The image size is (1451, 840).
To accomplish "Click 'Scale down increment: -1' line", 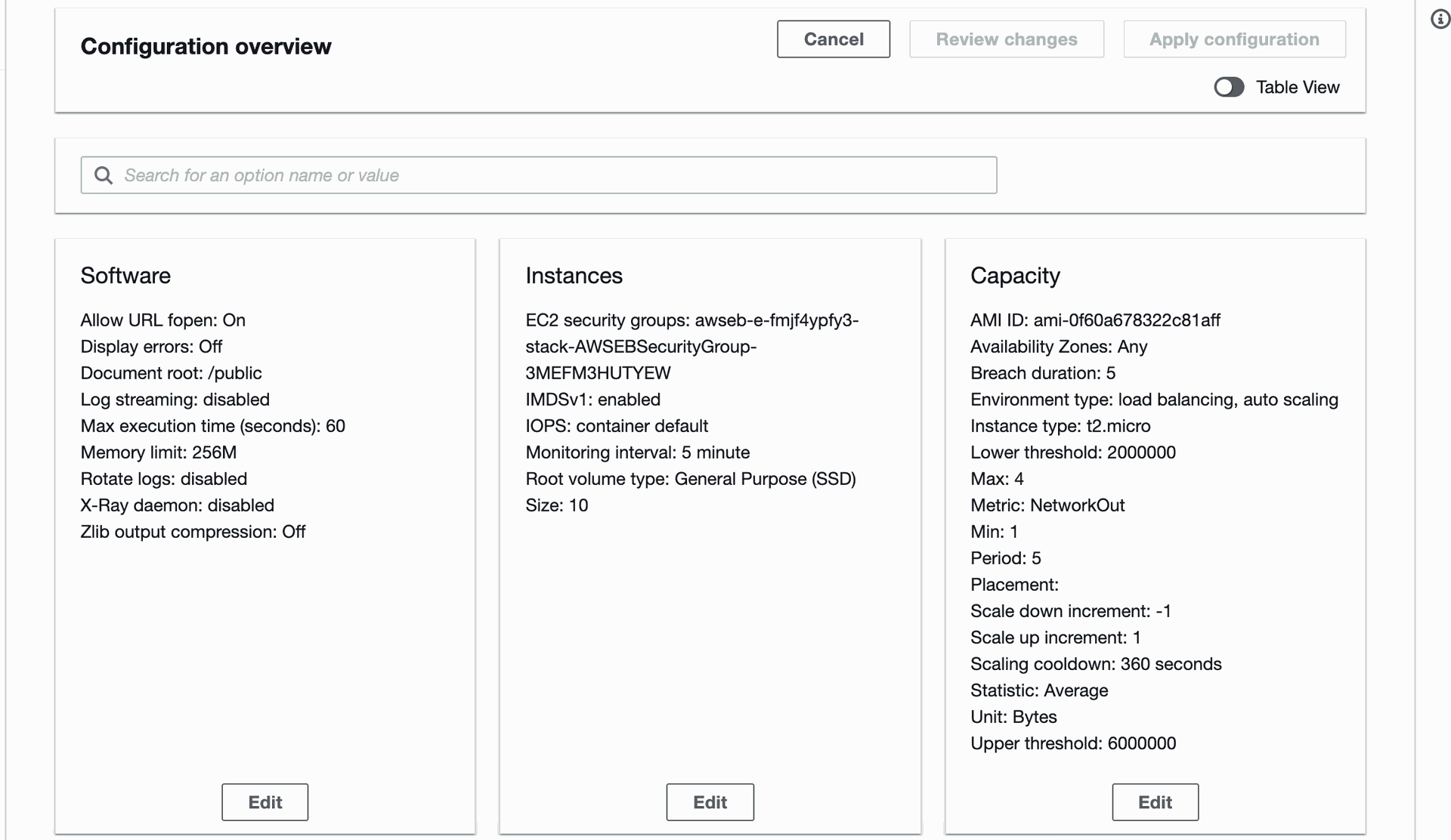I will [1071, 611].
